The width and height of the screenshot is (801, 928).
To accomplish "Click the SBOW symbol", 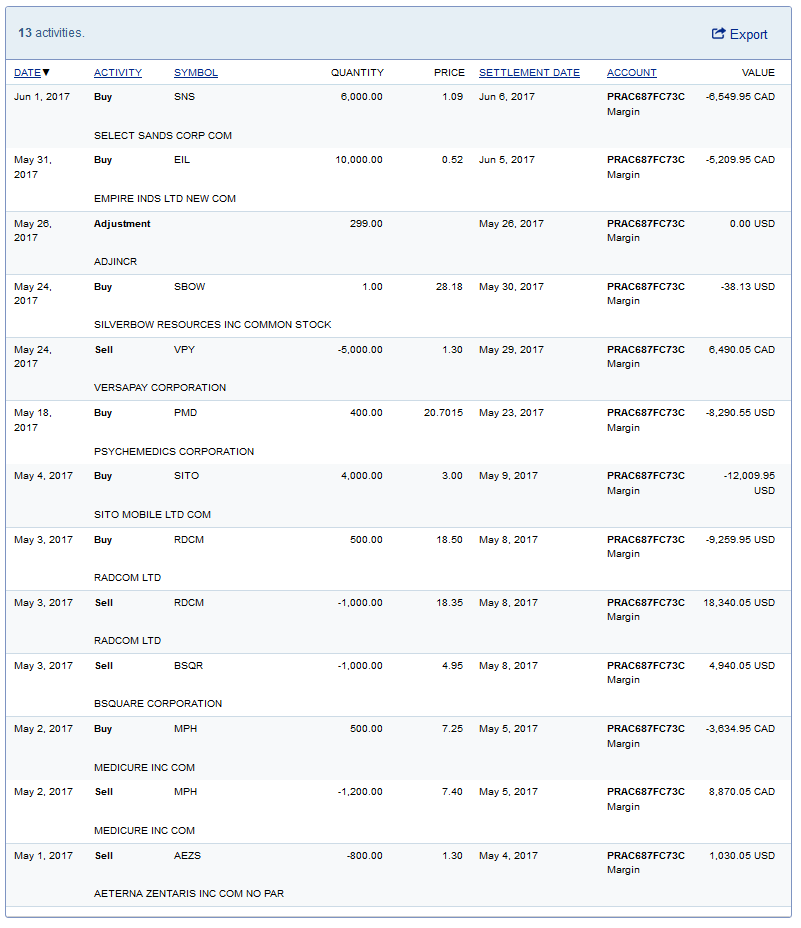I will pyautogui.click(x=189, y=287).
